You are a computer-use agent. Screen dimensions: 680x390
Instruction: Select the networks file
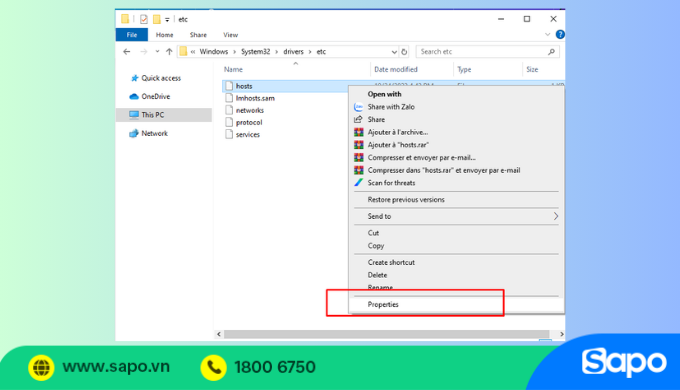pyautogui.click(x=249, y=110)
